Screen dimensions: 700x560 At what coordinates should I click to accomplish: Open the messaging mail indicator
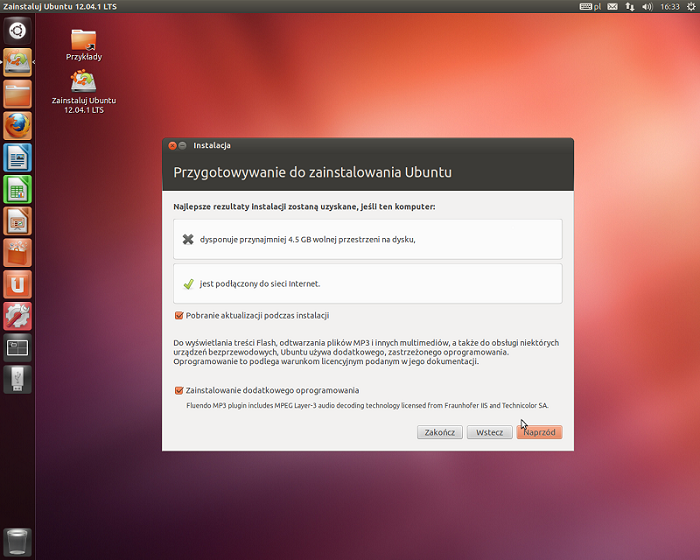coord(612,7)
